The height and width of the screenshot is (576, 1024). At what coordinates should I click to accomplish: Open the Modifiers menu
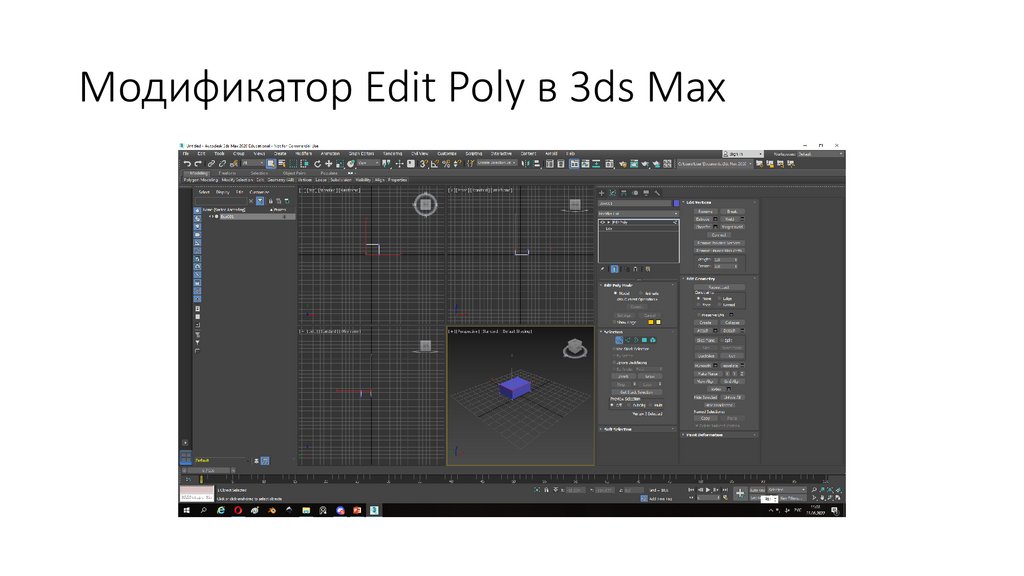[x=303, y=153]
